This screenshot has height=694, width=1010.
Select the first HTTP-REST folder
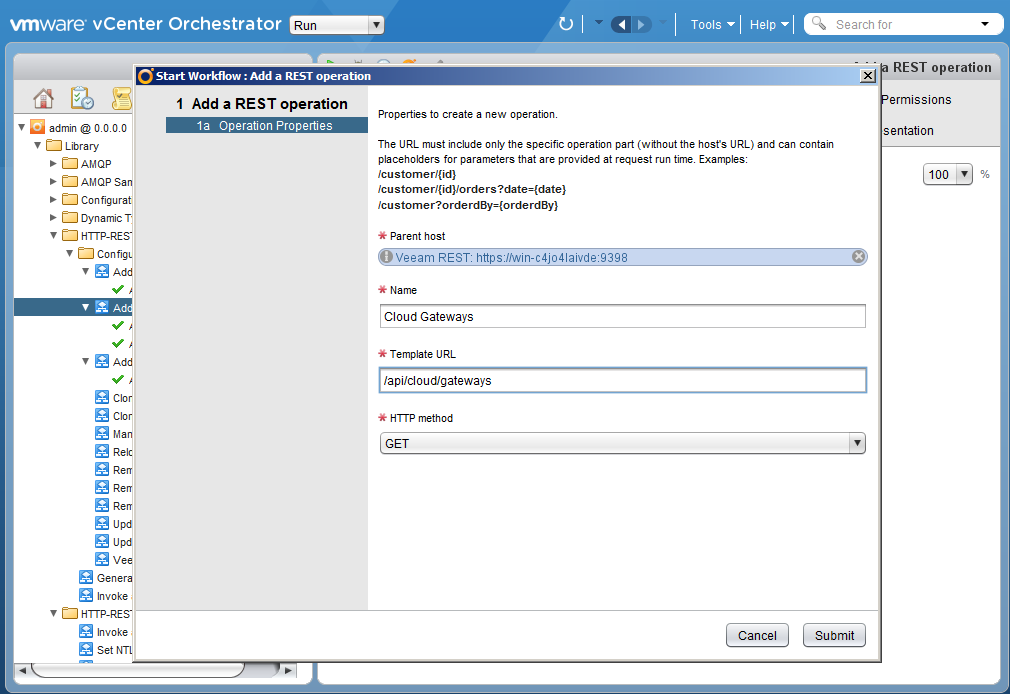coord(97,236)
